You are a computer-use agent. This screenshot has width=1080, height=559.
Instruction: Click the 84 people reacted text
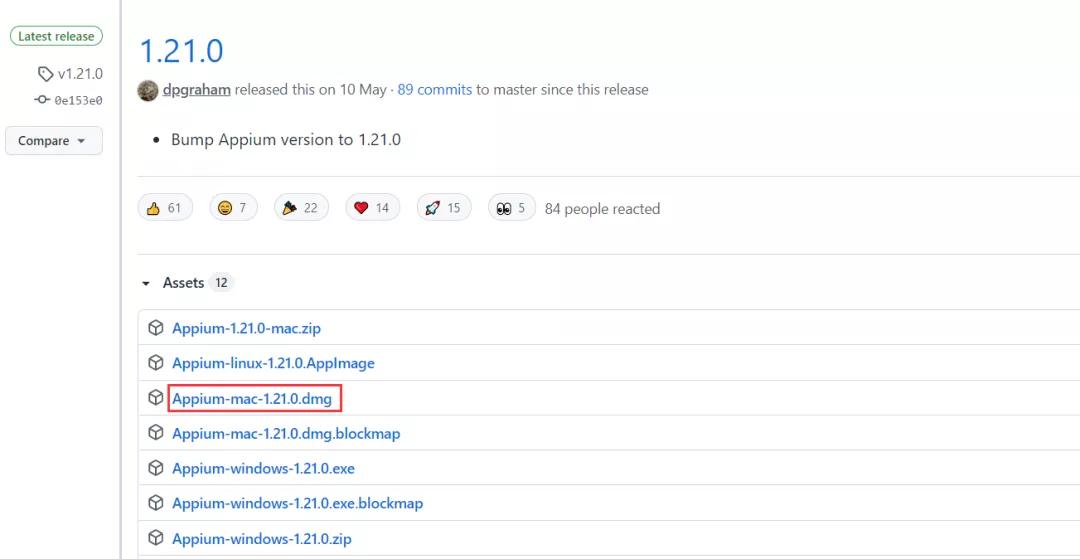[x=603, y=209]
